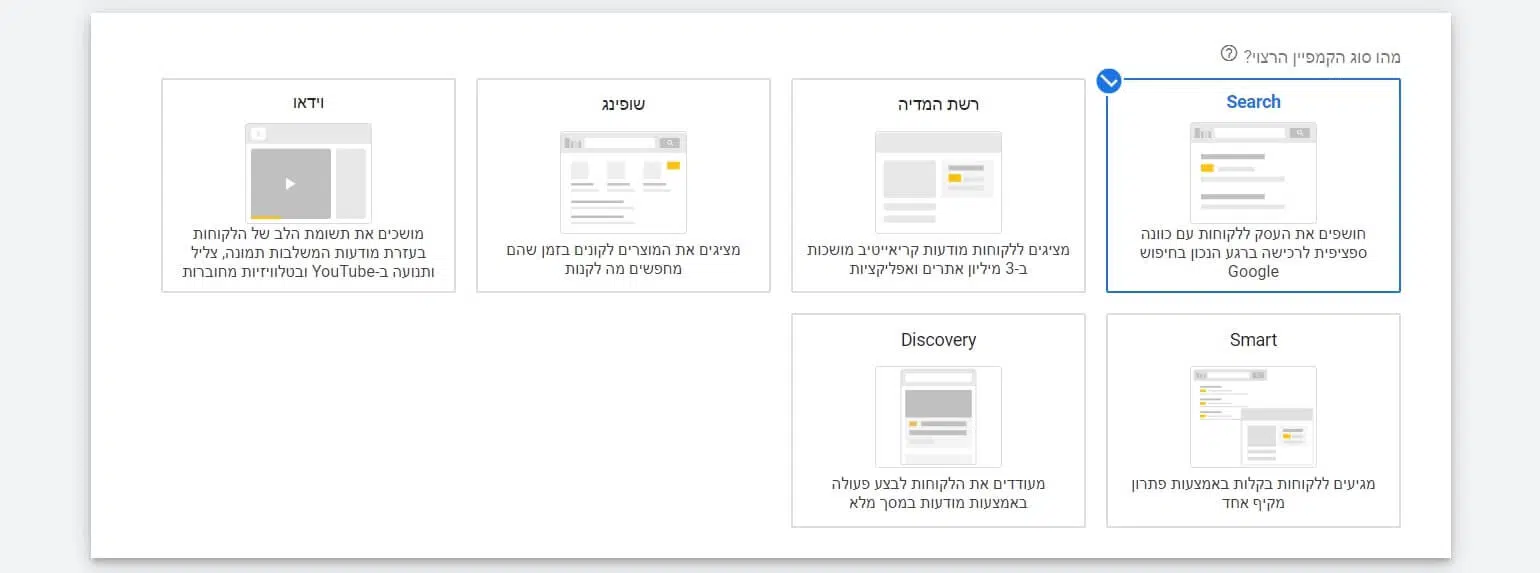This screenshot has width=1540, height=573.
Task: Click the שופינג illustration thumbnail
Action: click(x=623, y=181)
